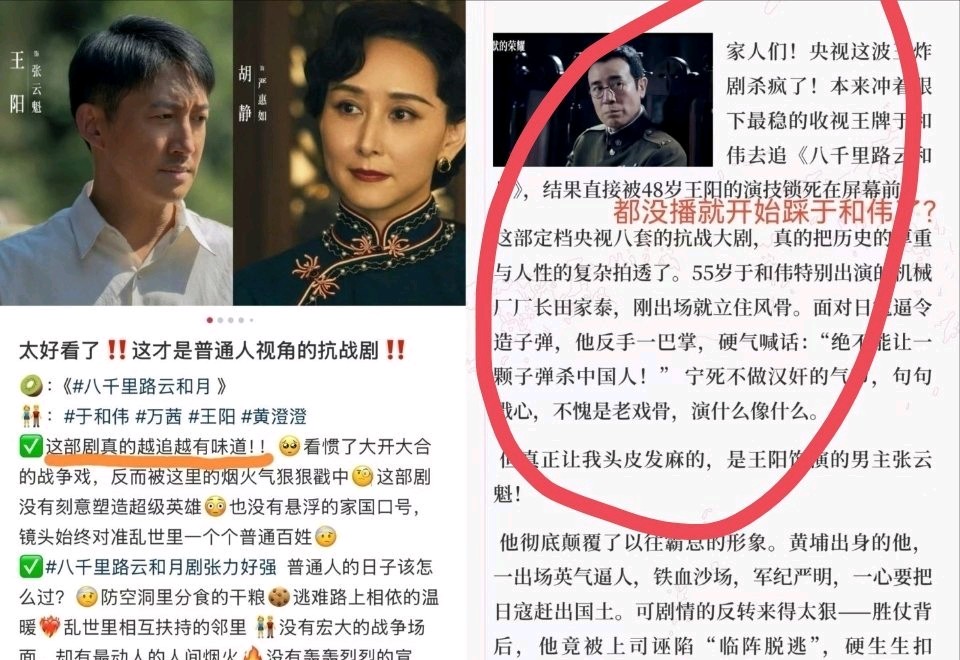This screenshot has width=960, height=660.
Task: Open the 王阳 character poster image
Action: tap(116, 152)
